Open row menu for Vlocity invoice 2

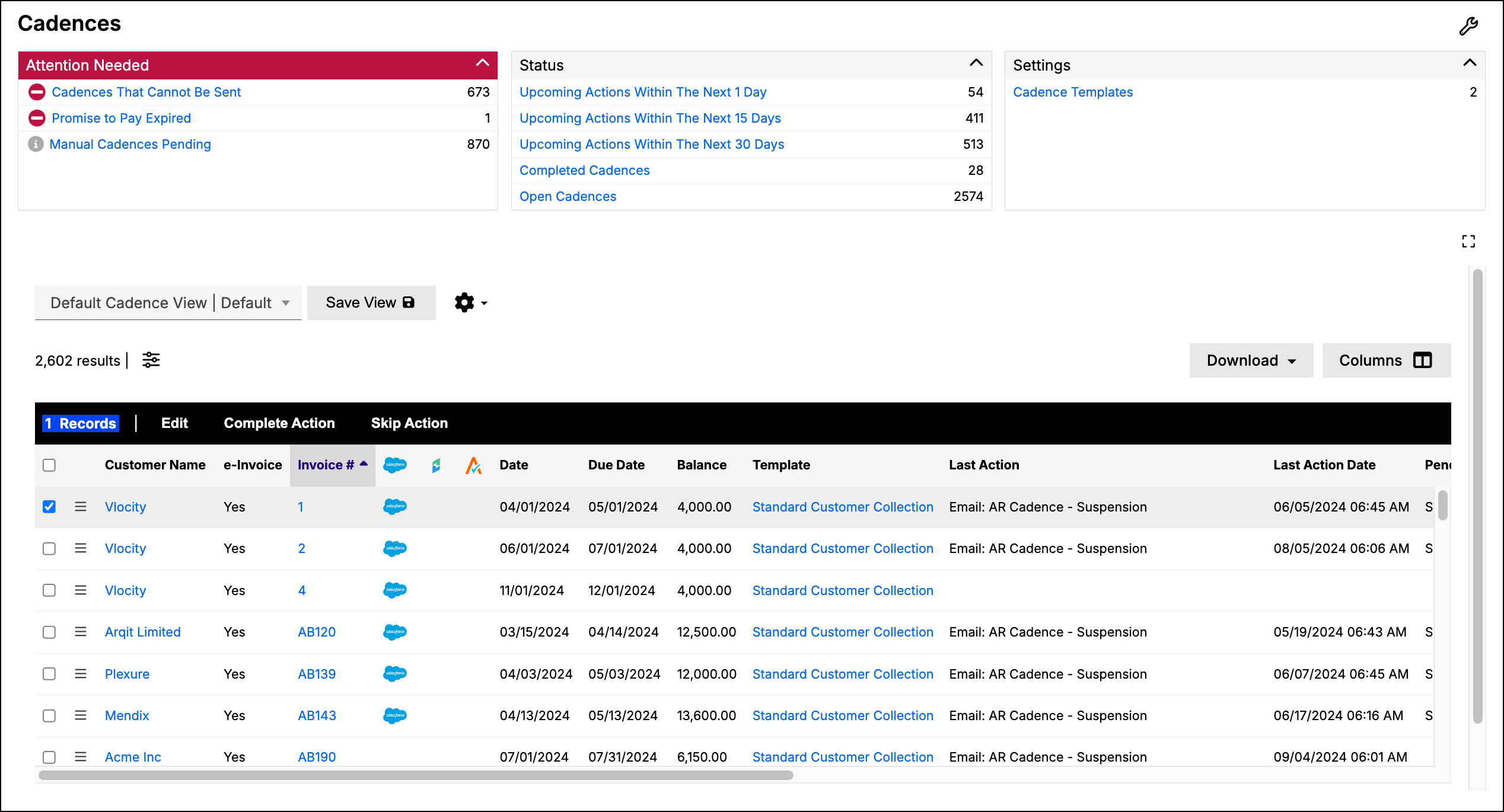(x=81, y=548)
